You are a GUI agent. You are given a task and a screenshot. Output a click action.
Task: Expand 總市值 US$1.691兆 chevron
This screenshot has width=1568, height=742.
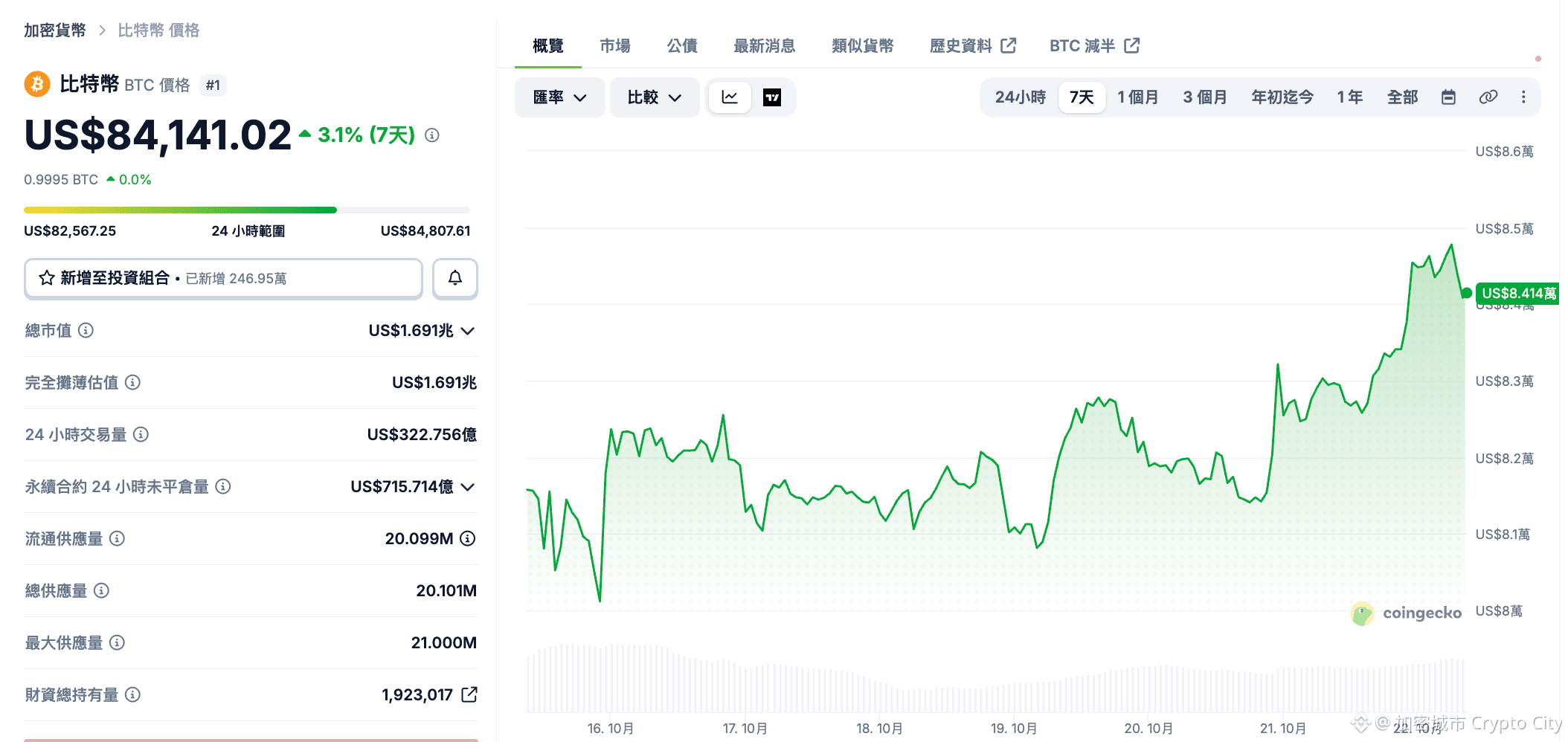pos(468,331)
